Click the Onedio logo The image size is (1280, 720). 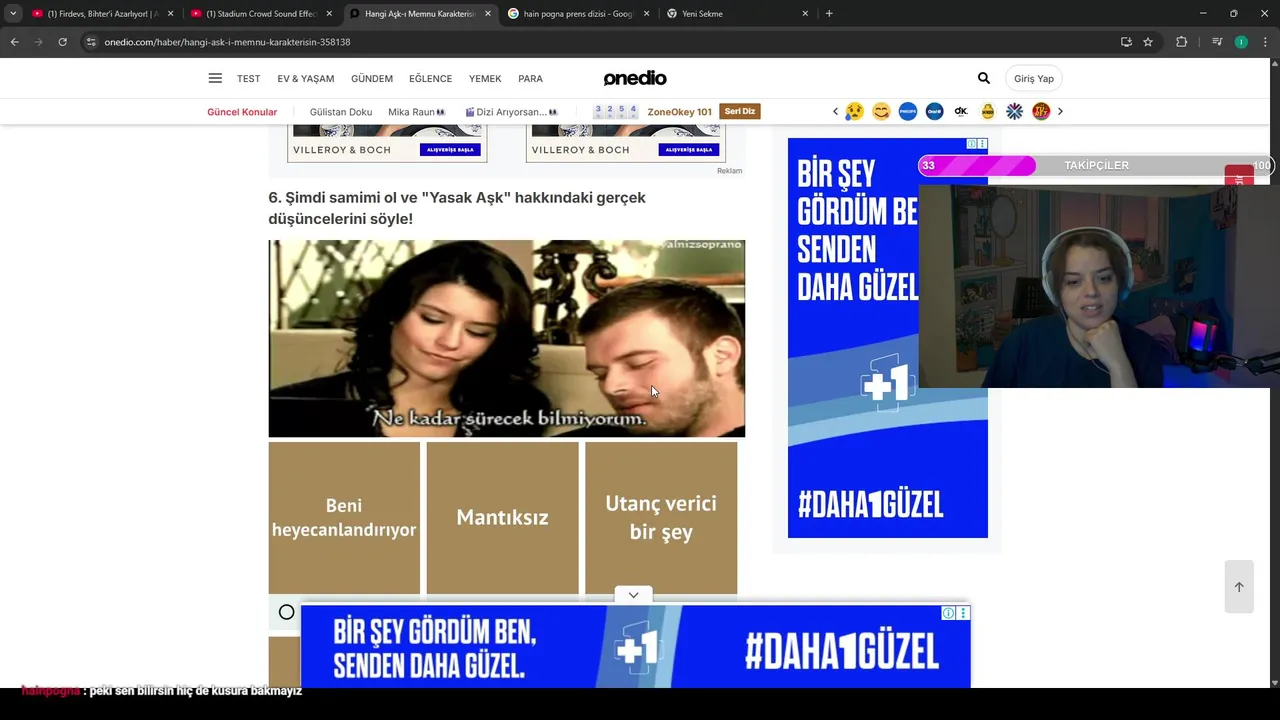pos(635,78)
